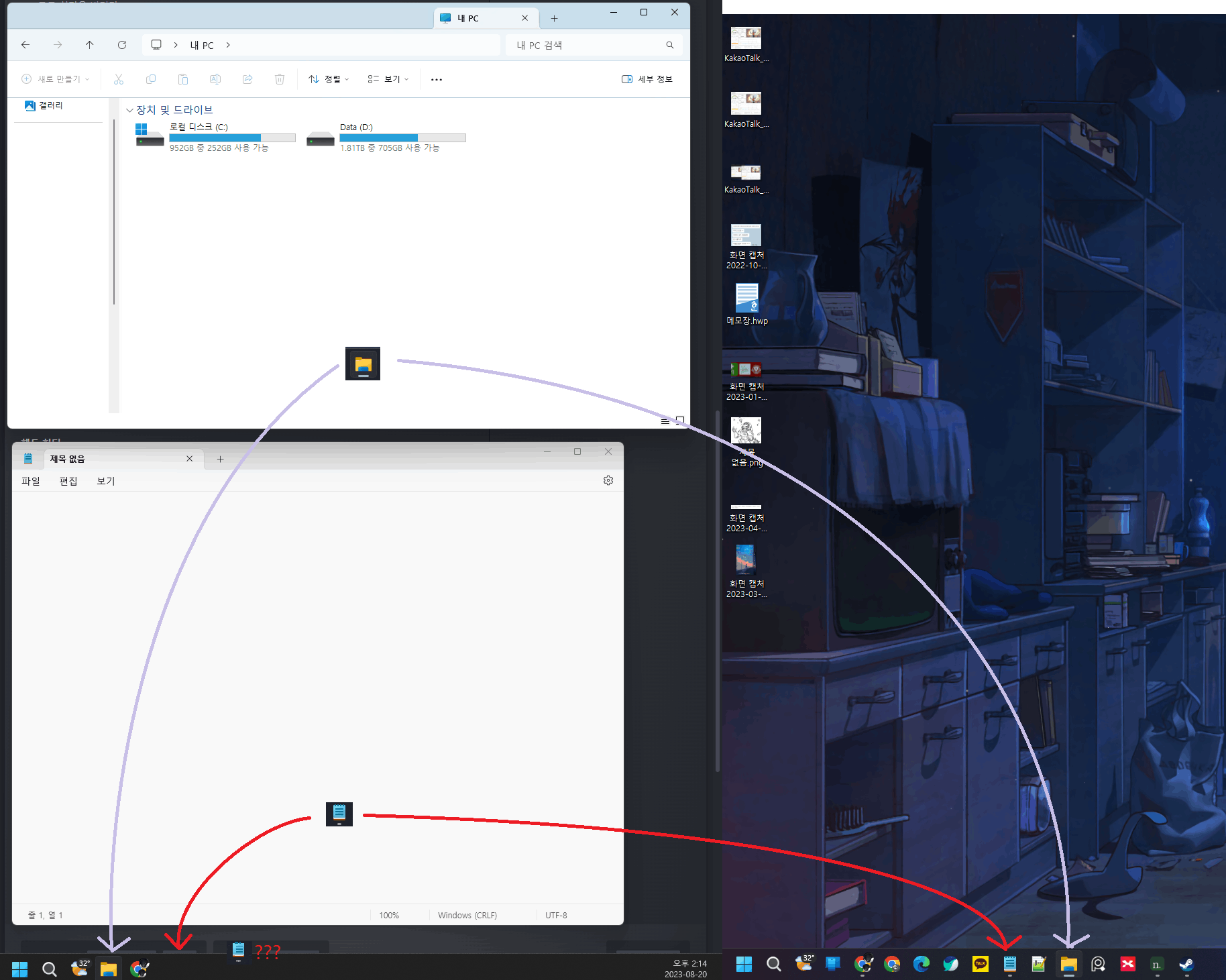The height and width of the screenshot is (980, 1226).
Task: Click the forward arrow in File Explorer
Action: pos(58,45)
